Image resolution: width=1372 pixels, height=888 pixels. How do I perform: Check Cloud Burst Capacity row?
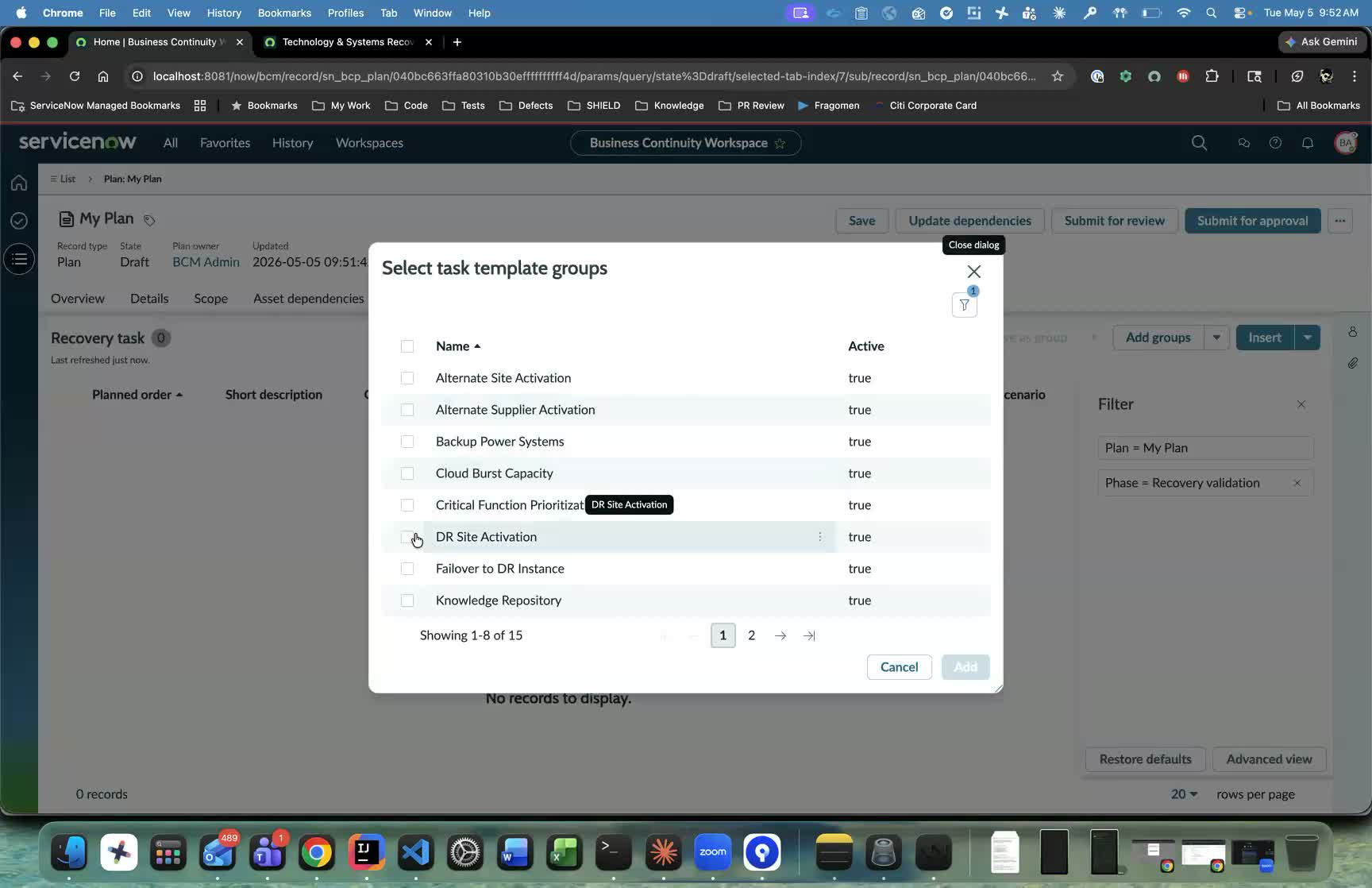coord(407,473)
